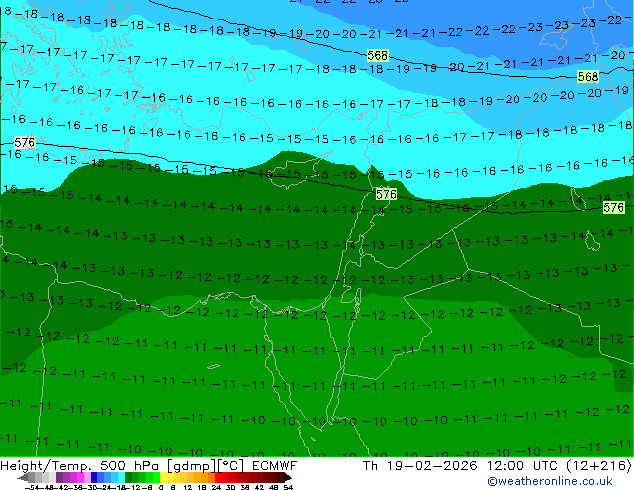Click the dark blue swatch in legend
Image resolution: width=634 pixels, height=490 pixels.
click(x=94, y=477)
